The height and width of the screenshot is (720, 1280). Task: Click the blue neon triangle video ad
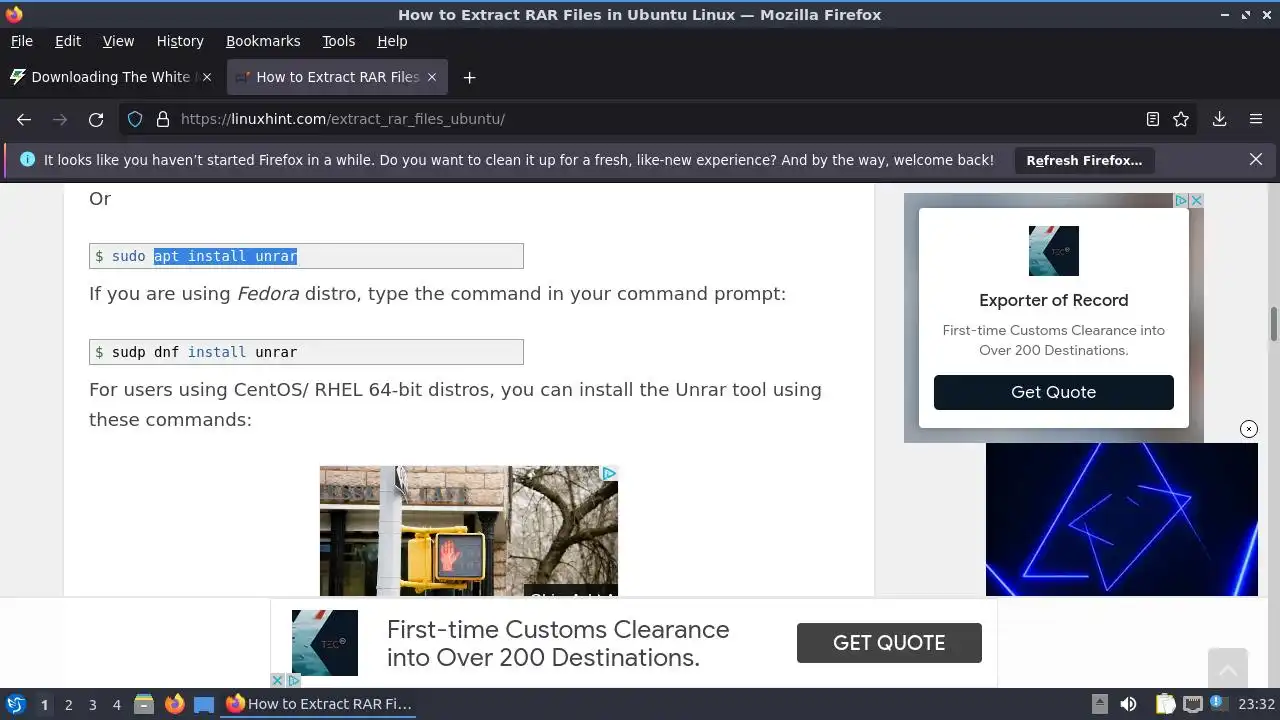click(x=1121, y=519)
